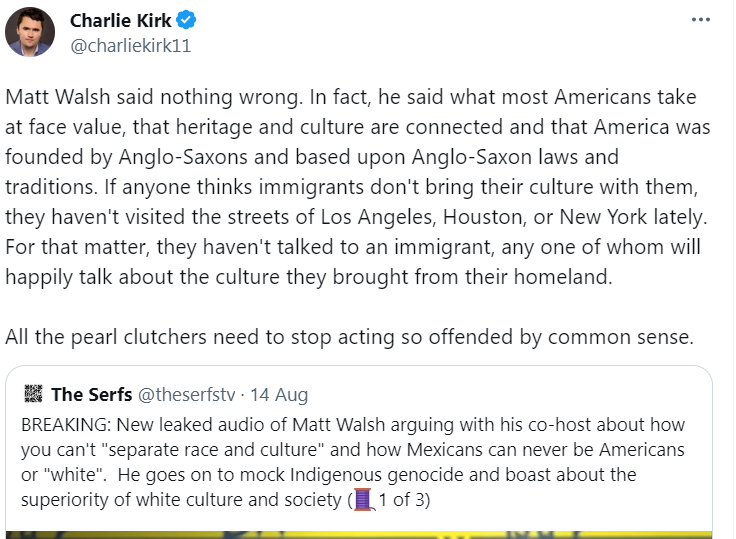Click main tweet text about Matt Walsh
The image size is (736, 539).
coord(358,187)
